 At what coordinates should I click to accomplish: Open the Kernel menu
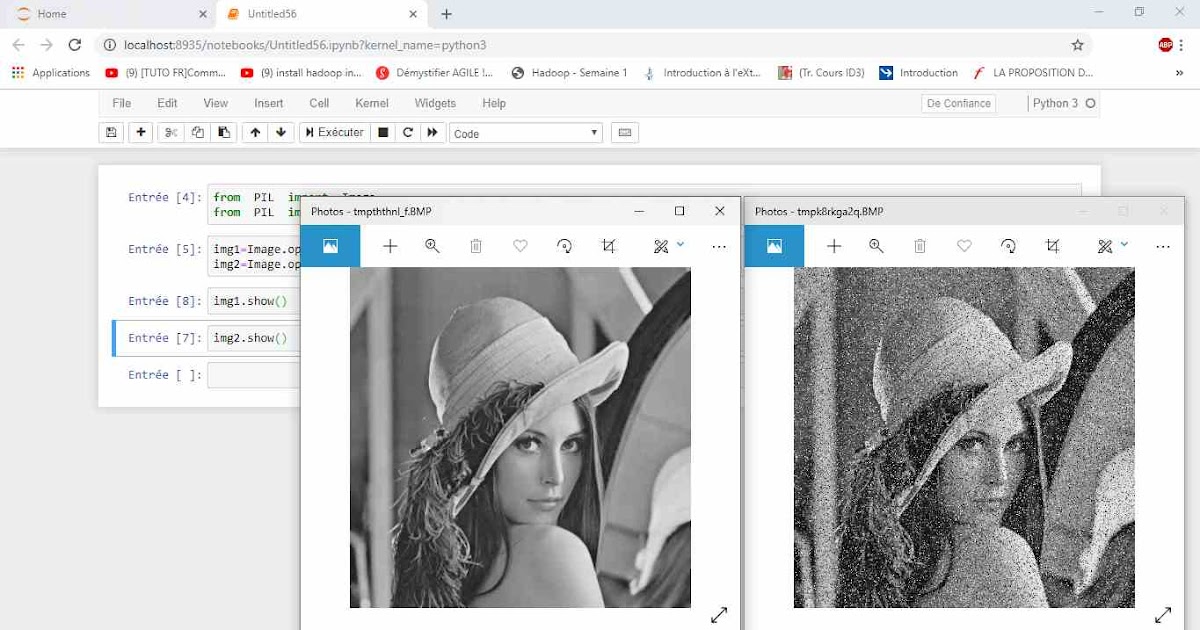[372, 103]
